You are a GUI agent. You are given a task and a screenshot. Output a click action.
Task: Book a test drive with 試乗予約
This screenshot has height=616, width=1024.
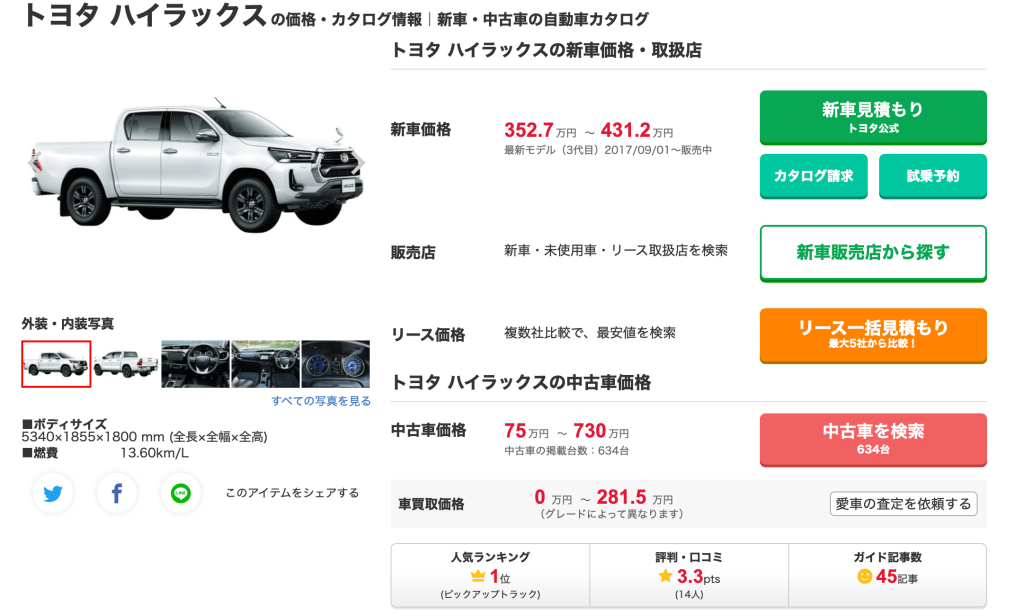click(x=932, y=176)
